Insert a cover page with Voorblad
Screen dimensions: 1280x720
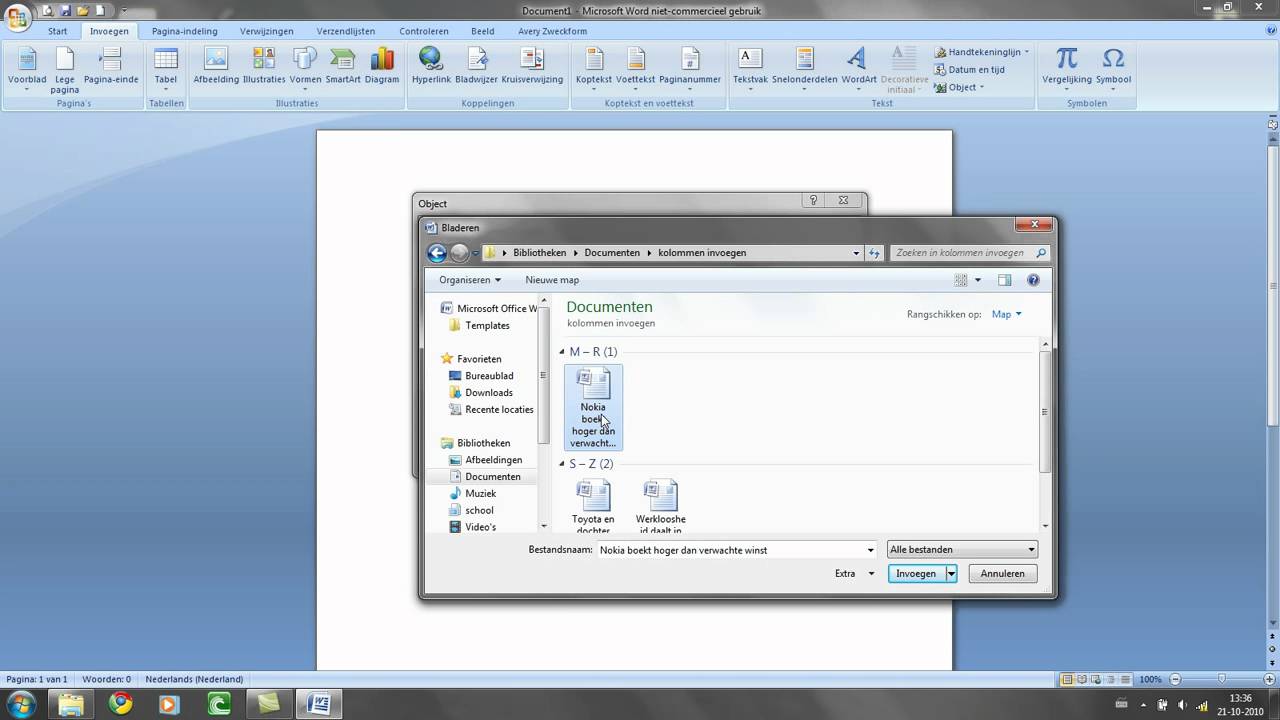(27, 69)
